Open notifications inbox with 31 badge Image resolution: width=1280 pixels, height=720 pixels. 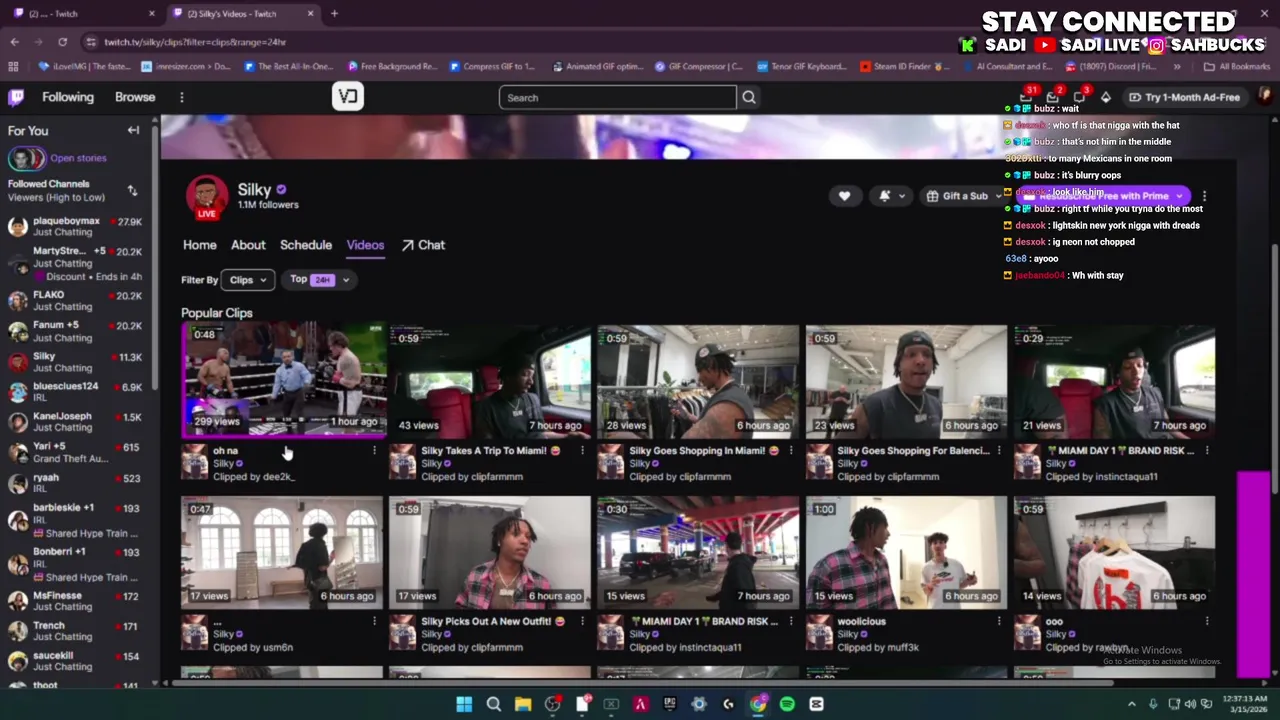pos(1026,97)
